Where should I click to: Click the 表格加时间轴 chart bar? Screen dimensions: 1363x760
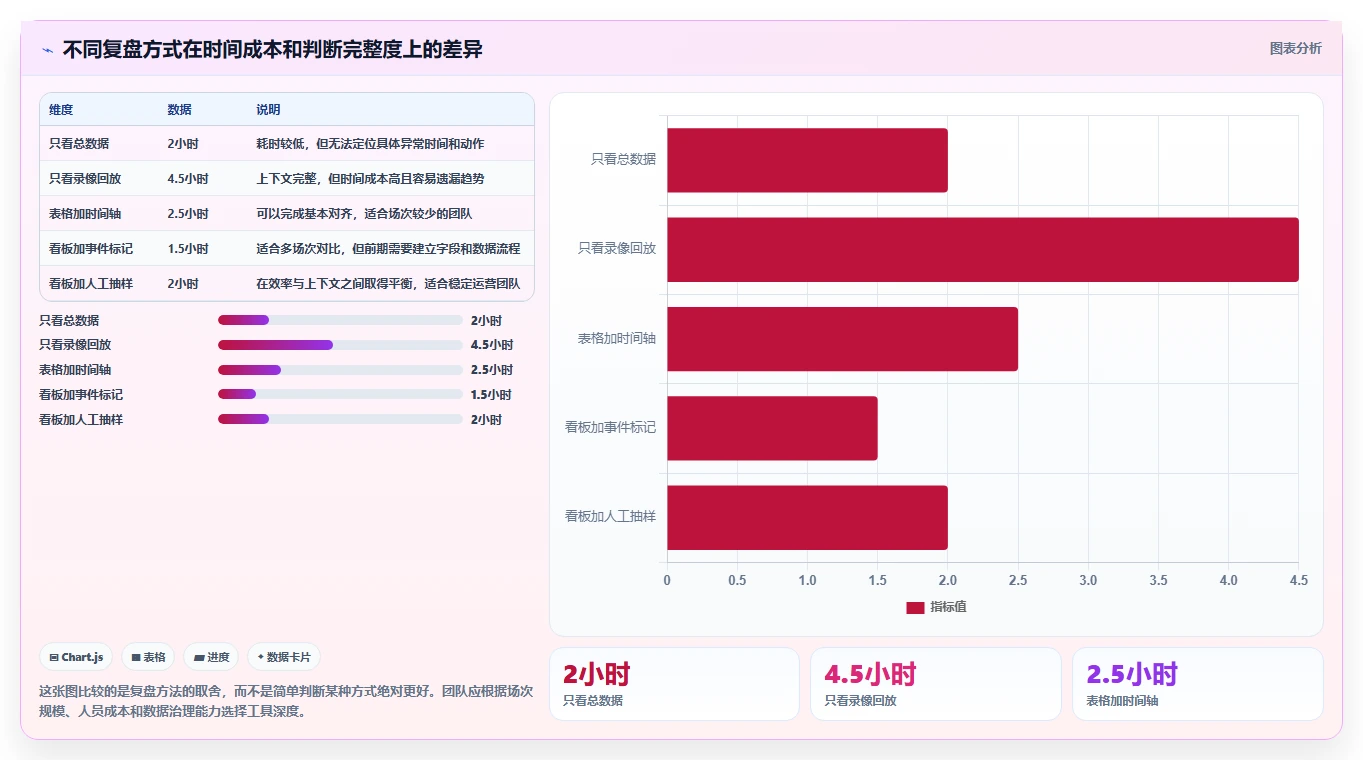coord(842,339)
